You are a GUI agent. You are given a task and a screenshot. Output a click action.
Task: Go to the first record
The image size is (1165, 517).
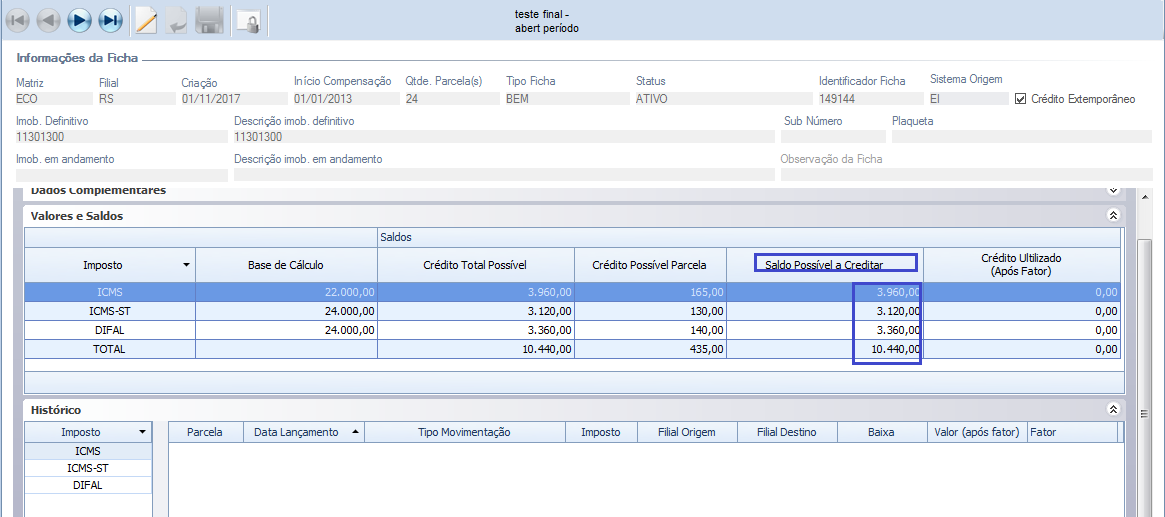[x=17, y=20]
